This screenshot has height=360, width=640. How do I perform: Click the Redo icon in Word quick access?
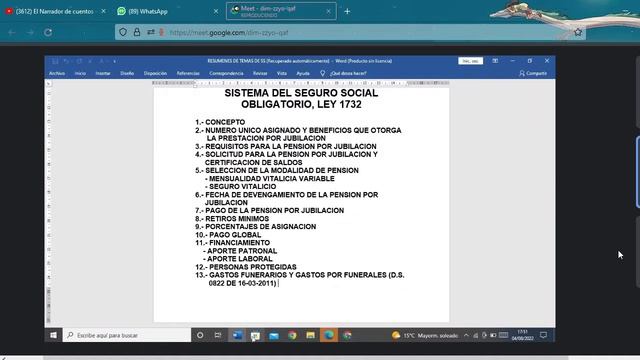[x=79, y=61]
